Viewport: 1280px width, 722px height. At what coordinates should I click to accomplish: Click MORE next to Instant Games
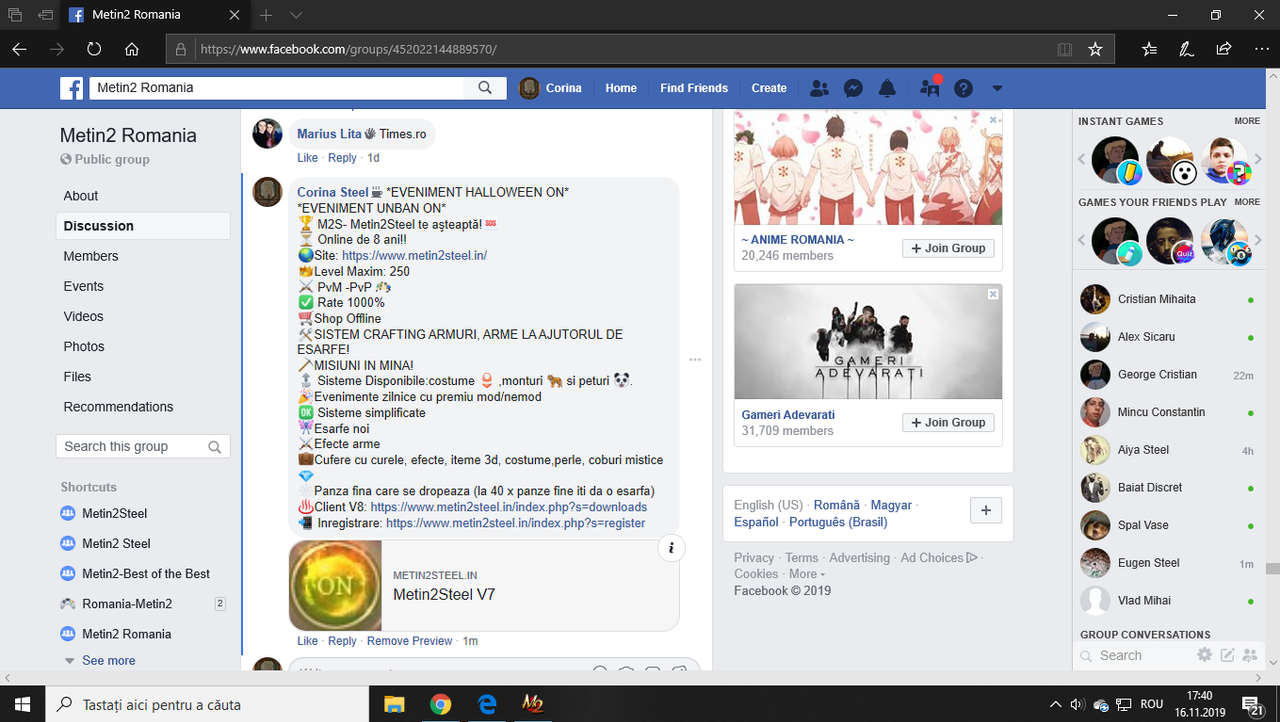(1247, 121)
